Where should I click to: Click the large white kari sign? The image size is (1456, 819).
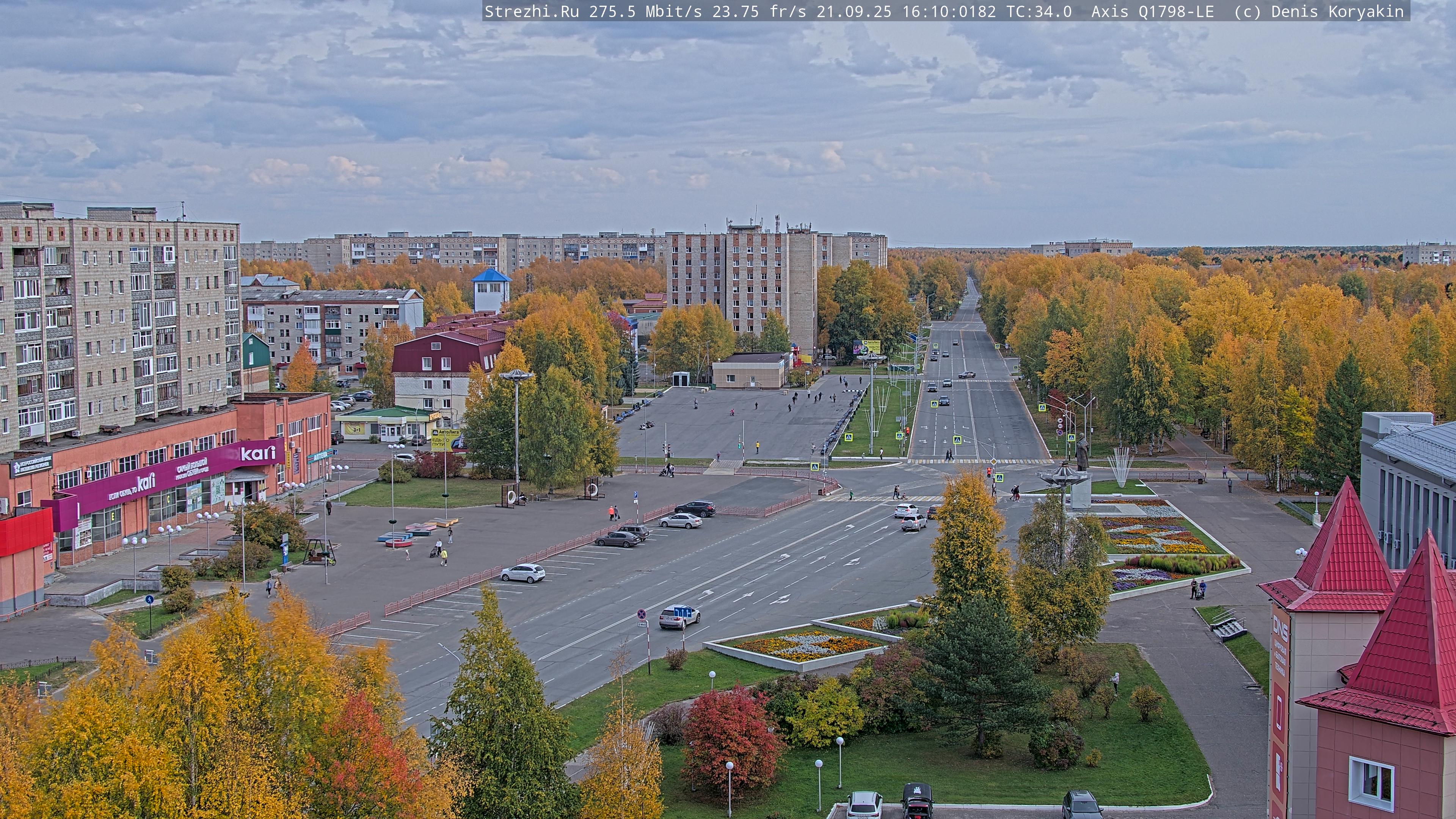(258, 453)
